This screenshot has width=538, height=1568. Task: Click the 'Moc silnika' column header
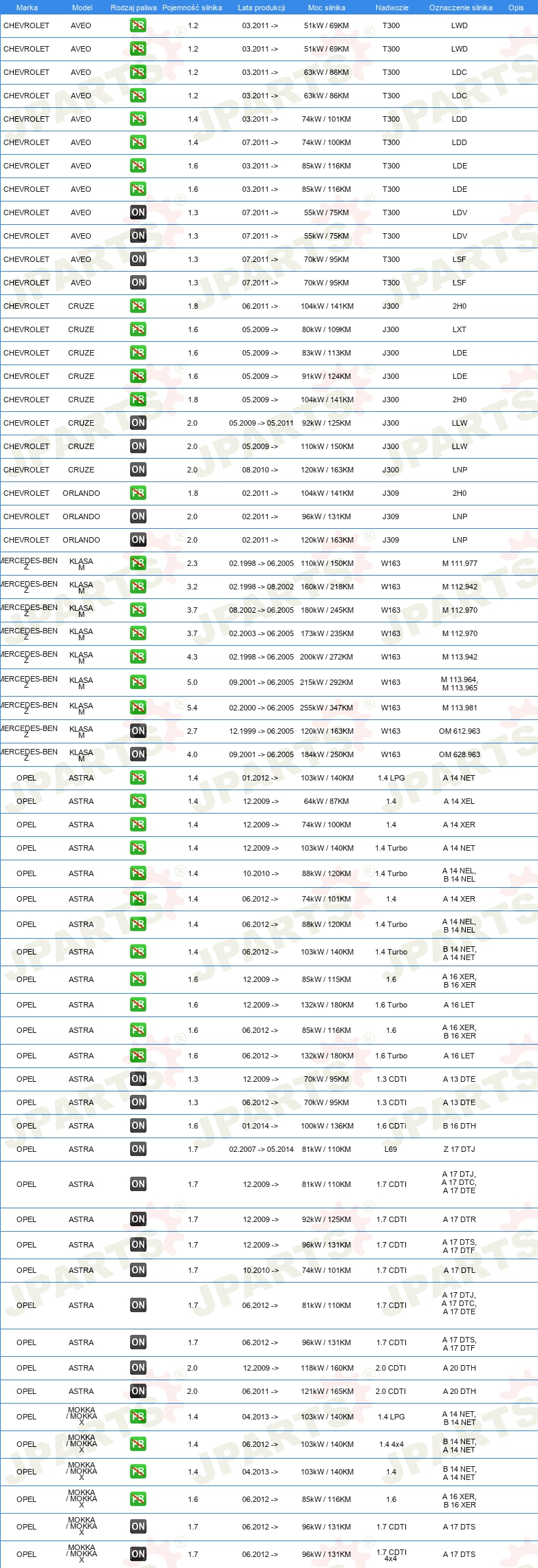[327, 8]
